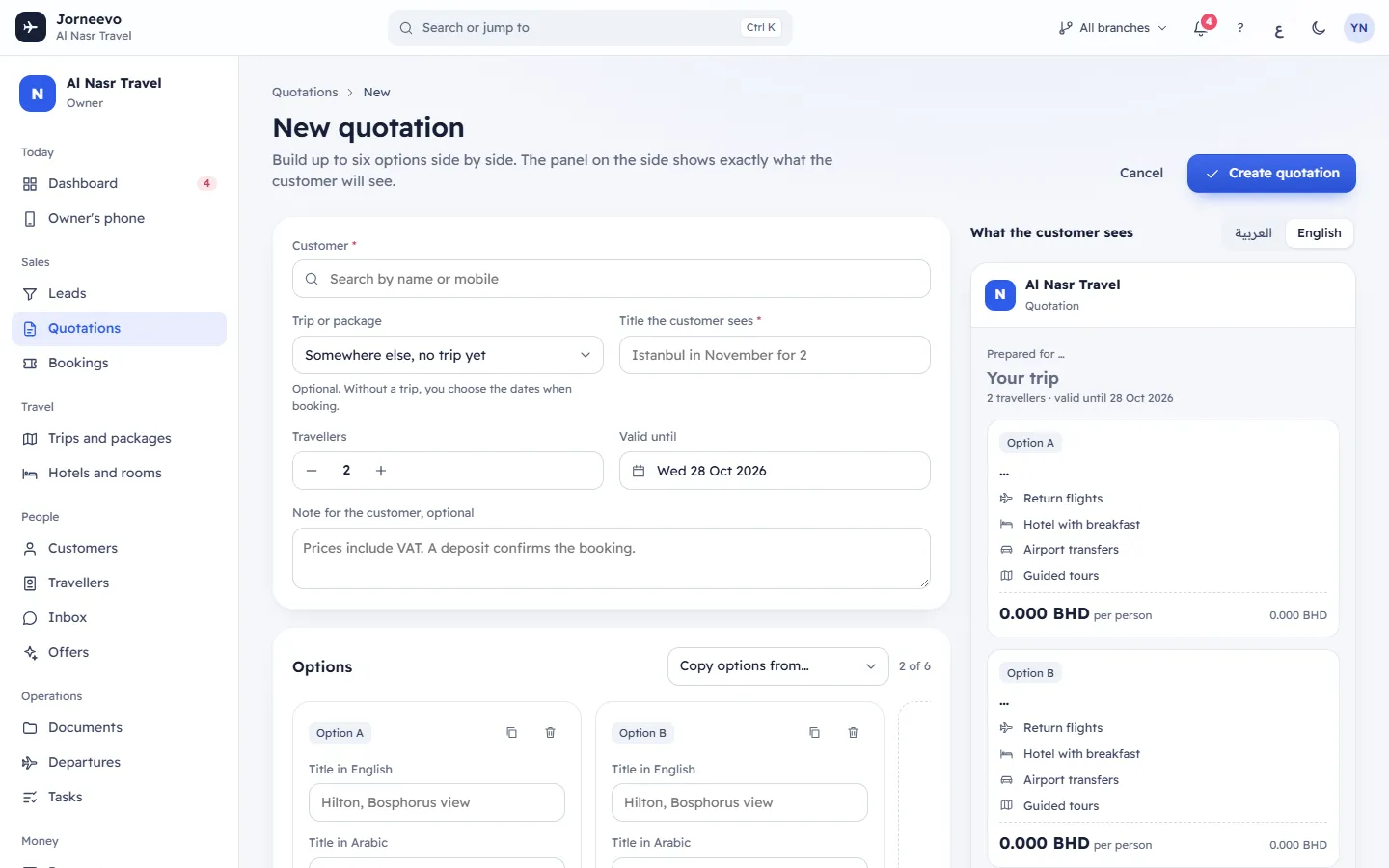Open Dashboard in sidebar
1389x868 pixels.
tap(119, 183)
